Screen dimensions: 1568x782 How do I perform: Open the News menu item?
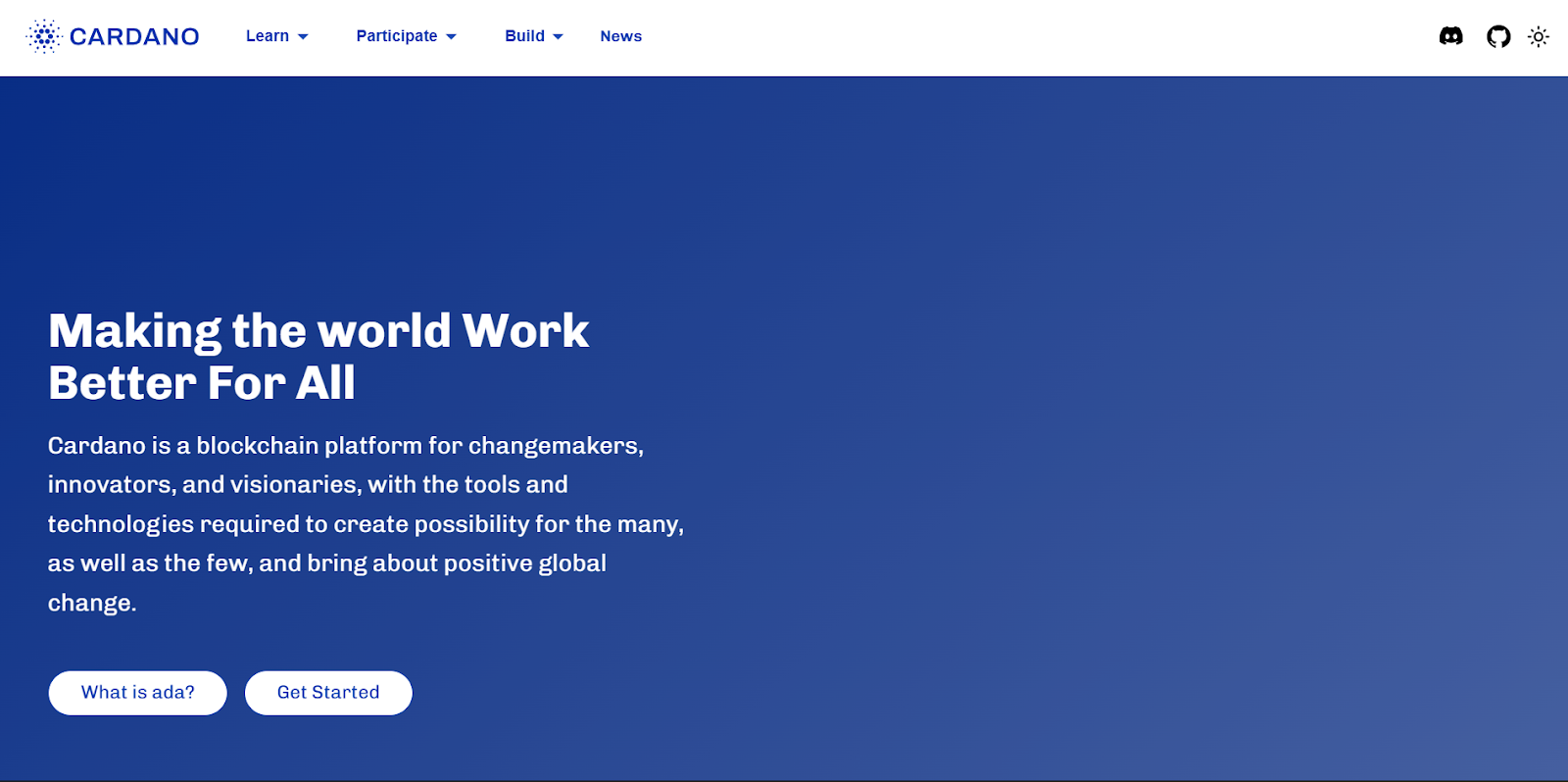[x=621, y=36]
